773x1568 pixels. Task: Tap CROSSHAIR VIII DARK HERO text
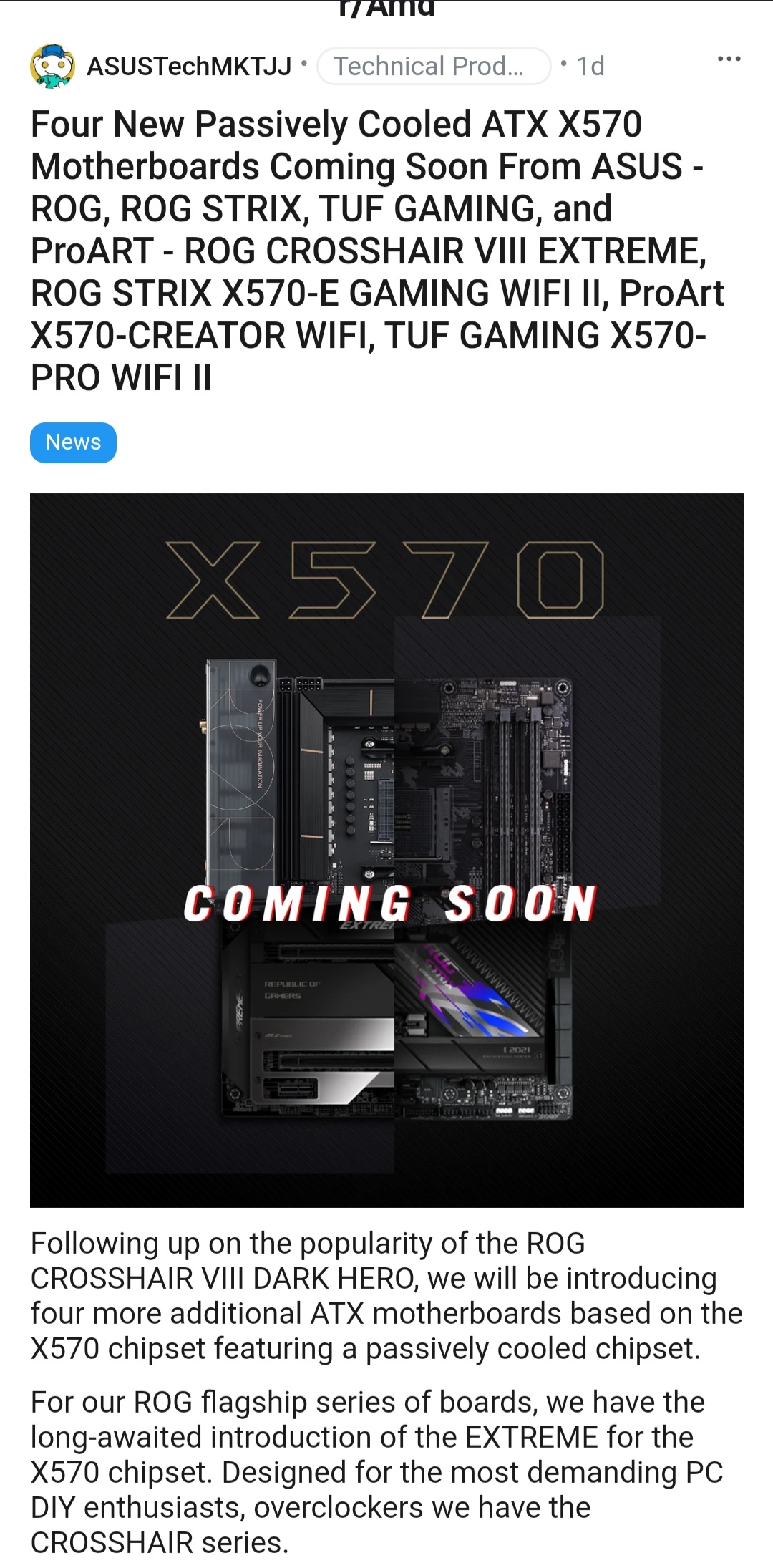point(224,1279)
